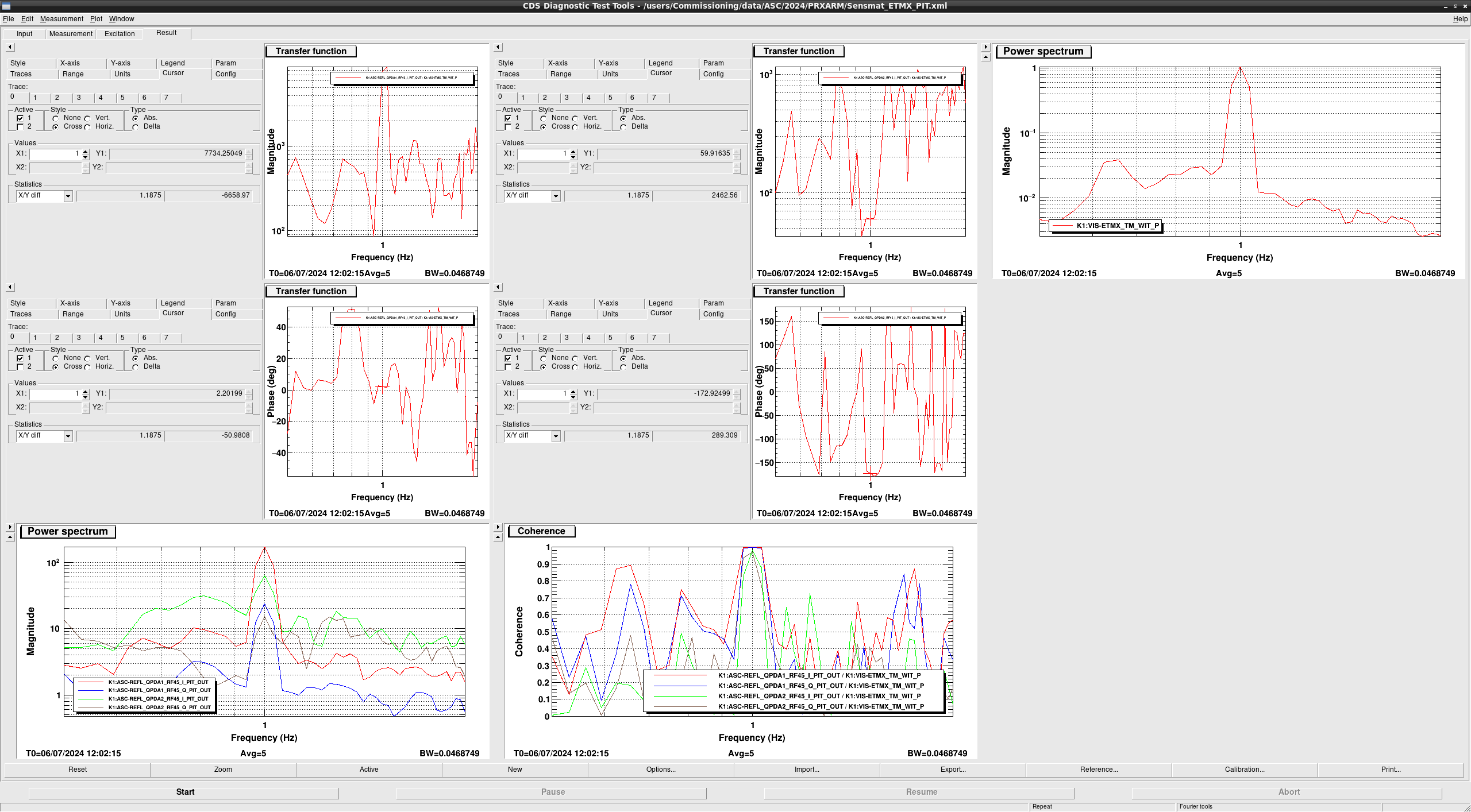
Task: Click the New button in the bottom bar
Action: (x=515, y=770)
